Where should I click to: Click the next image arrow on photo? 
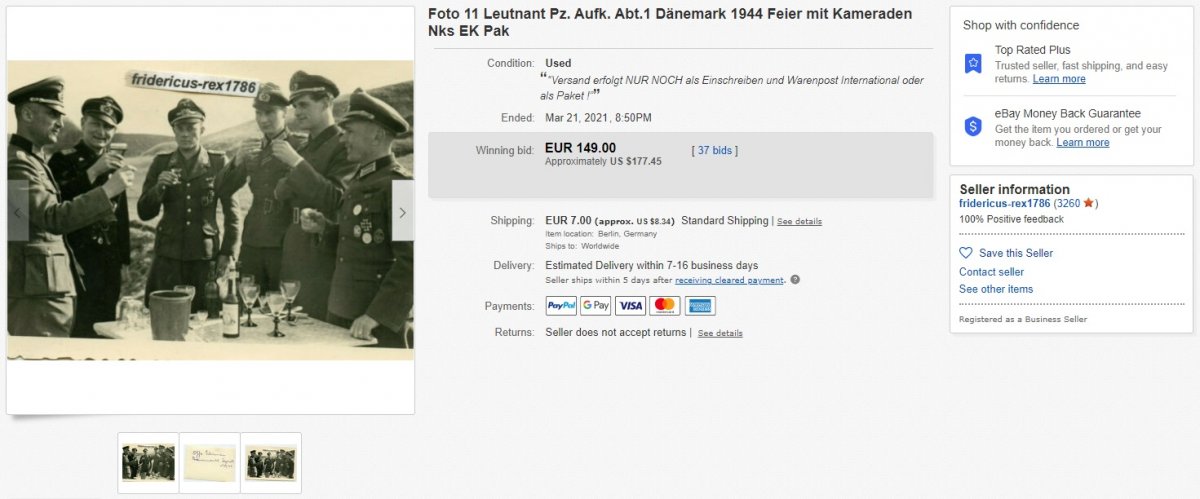point(402,212)
